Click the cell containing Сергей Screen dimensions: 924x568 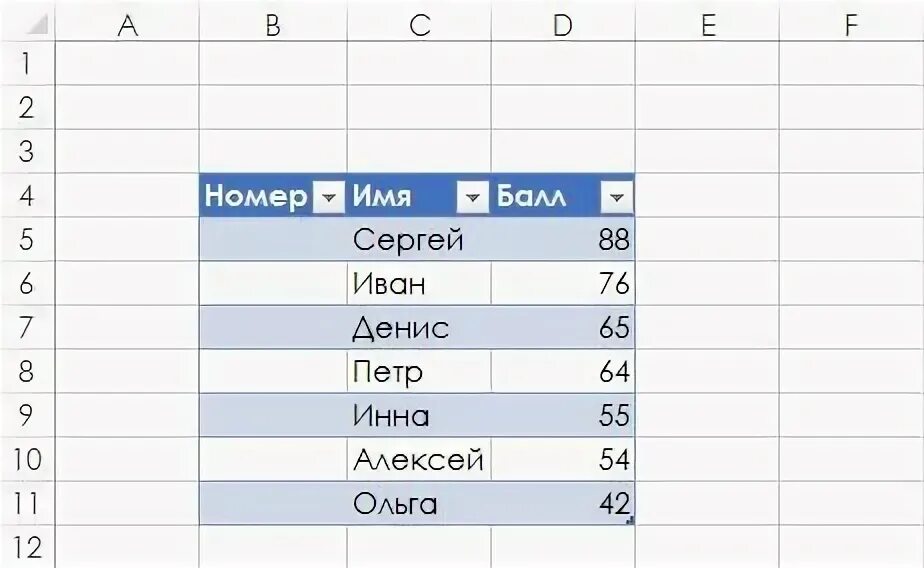(x=419, y=239)
